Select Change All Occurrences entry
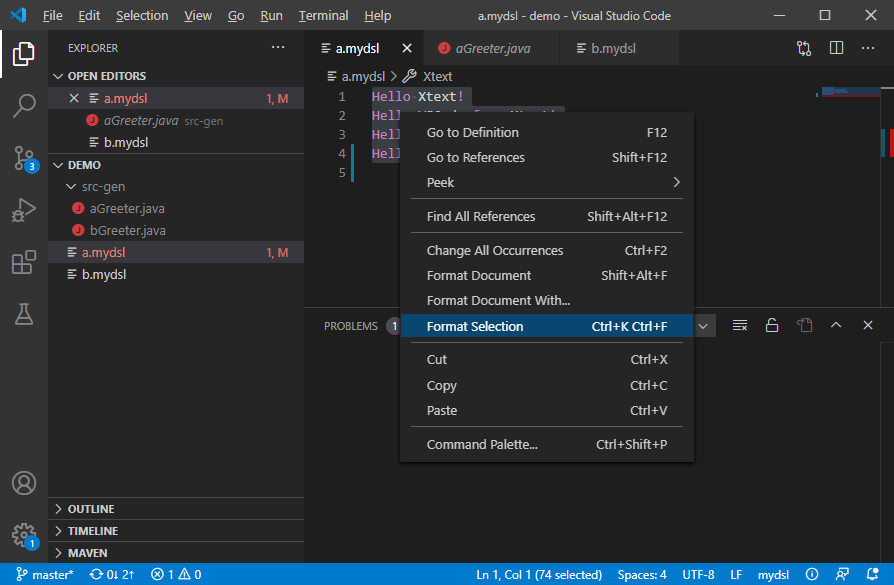Image resolution: width=894 pixels, height=585 pixels. click(547, 250)
